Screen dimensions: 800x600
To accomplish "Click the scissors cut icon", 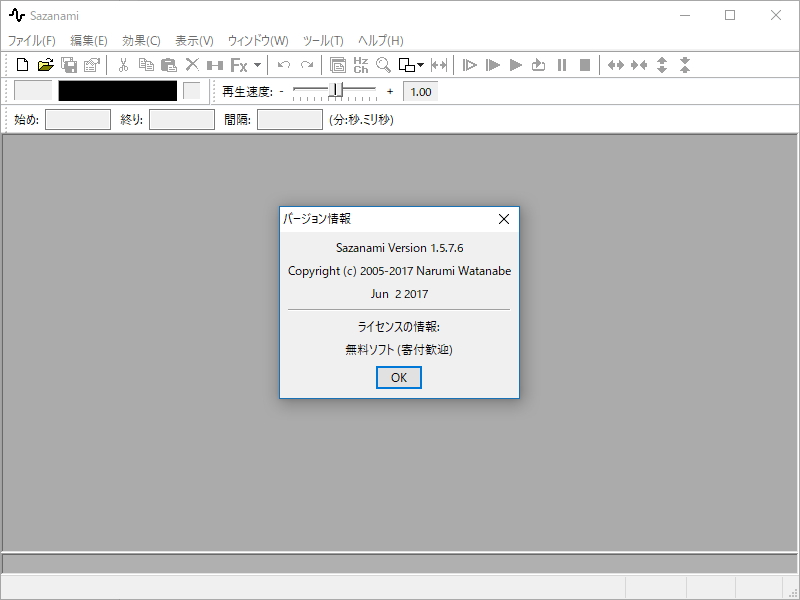I will pos(123,65).
